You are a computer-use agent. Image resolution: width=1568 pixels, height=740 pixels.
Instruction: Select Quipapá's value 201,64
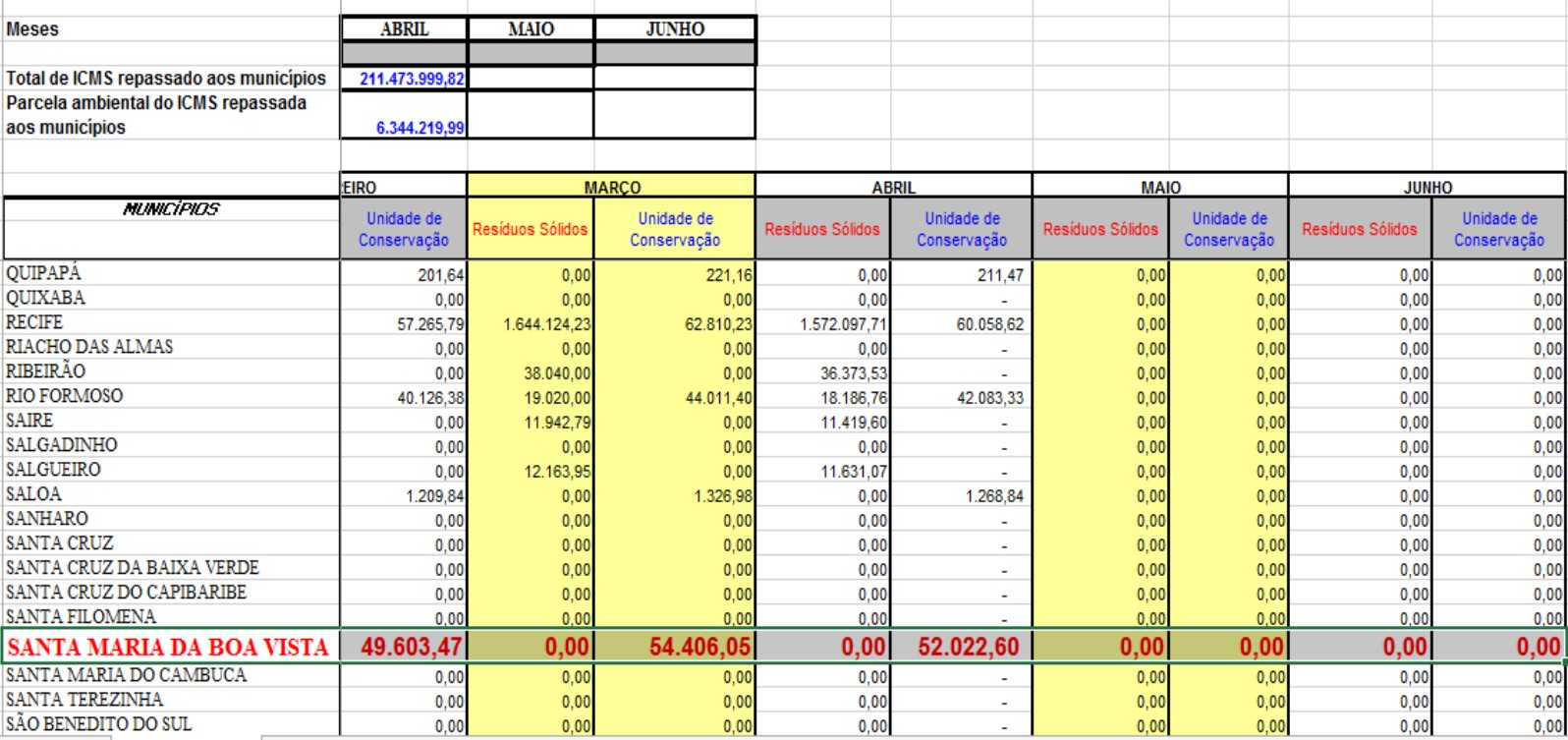(440, 276)
